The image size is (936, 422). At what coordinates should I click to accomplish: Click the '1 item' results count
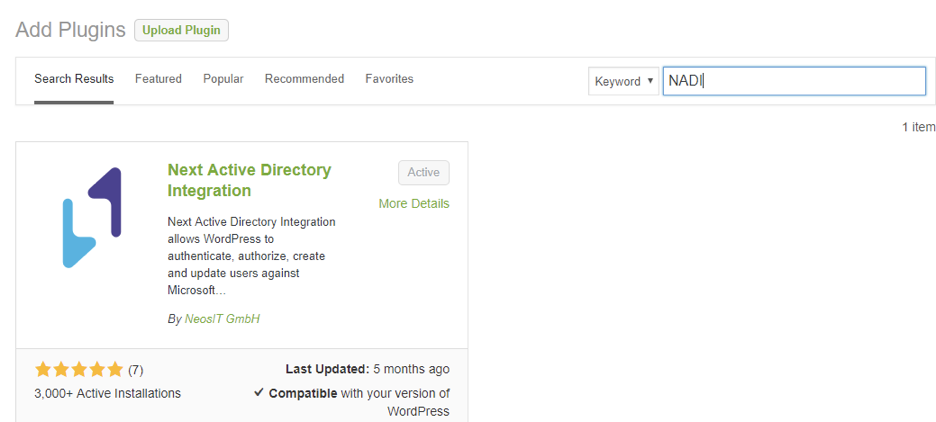click(919, 127)
